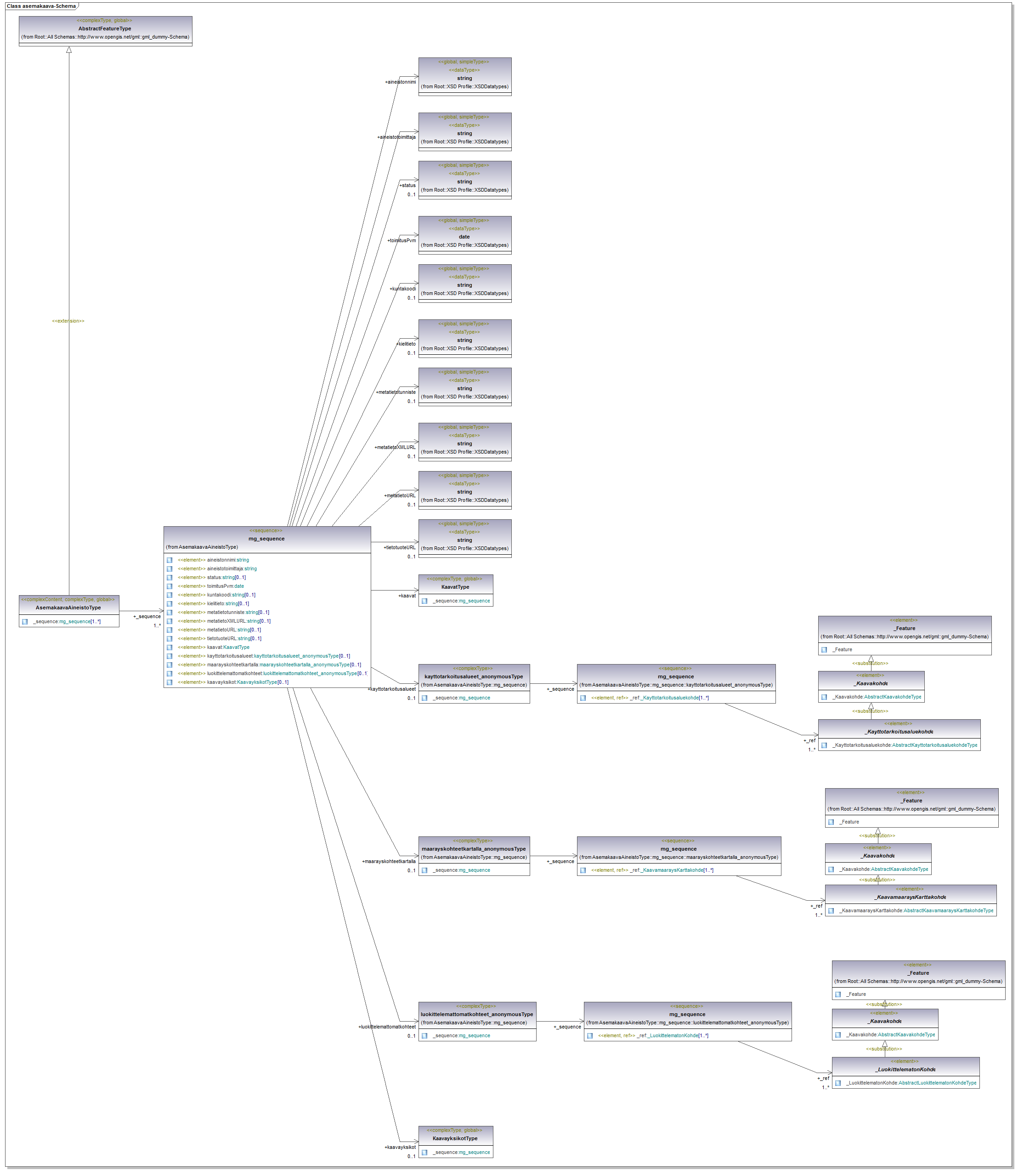
Task: Click the +status role label
Action: coord(407,186)
